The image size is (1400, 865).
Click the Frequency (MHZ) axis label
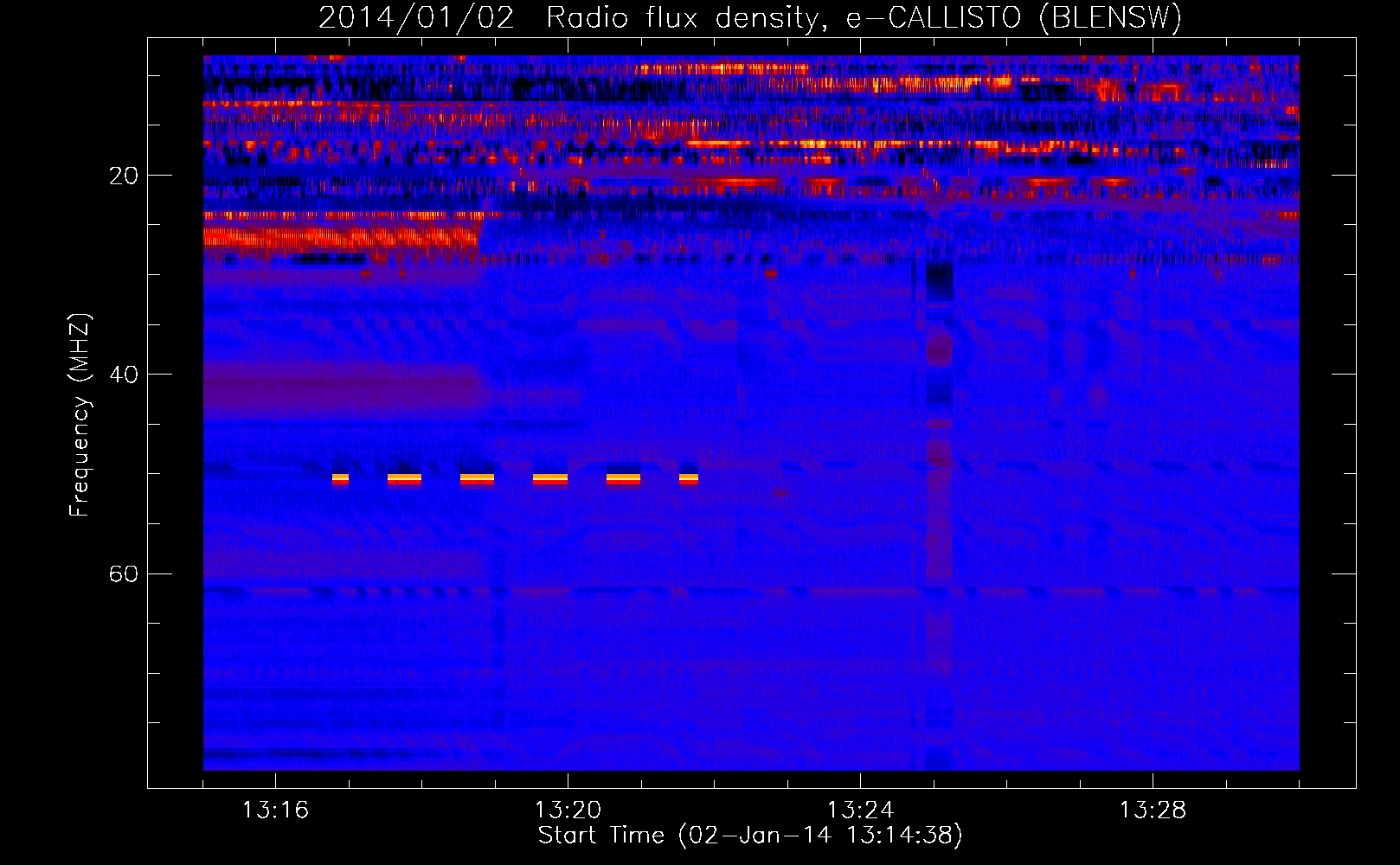click(x=80, y=415)
